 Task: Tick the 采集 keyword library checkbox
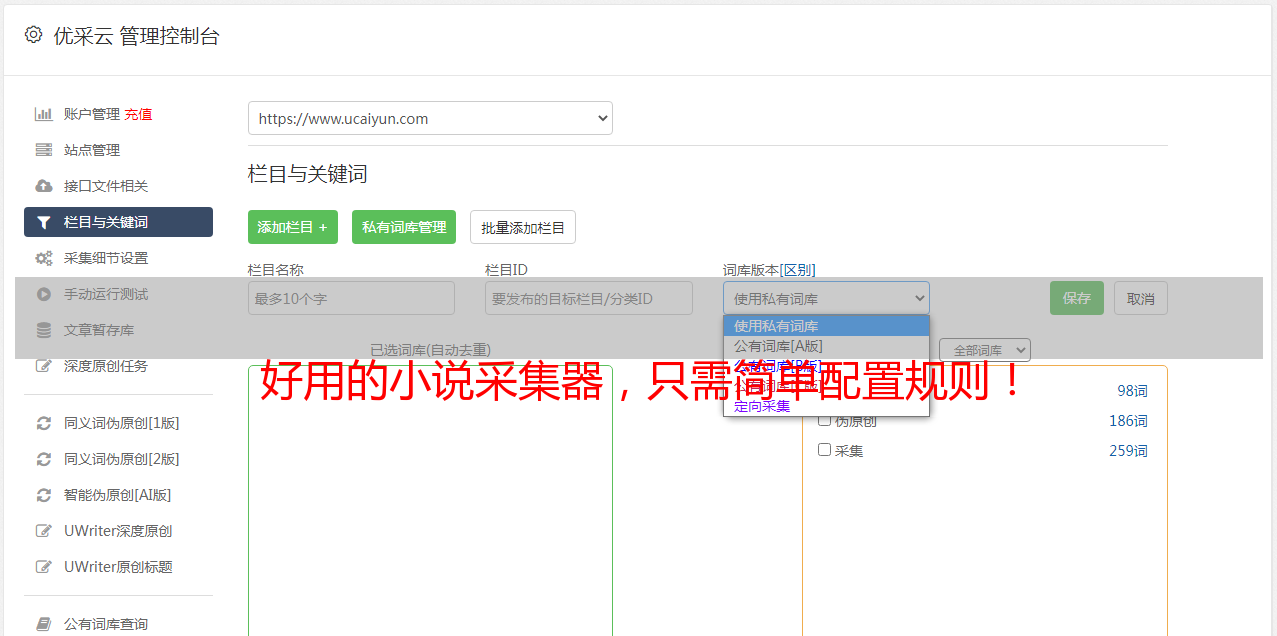pyautogui.click(x=825, y=450)
